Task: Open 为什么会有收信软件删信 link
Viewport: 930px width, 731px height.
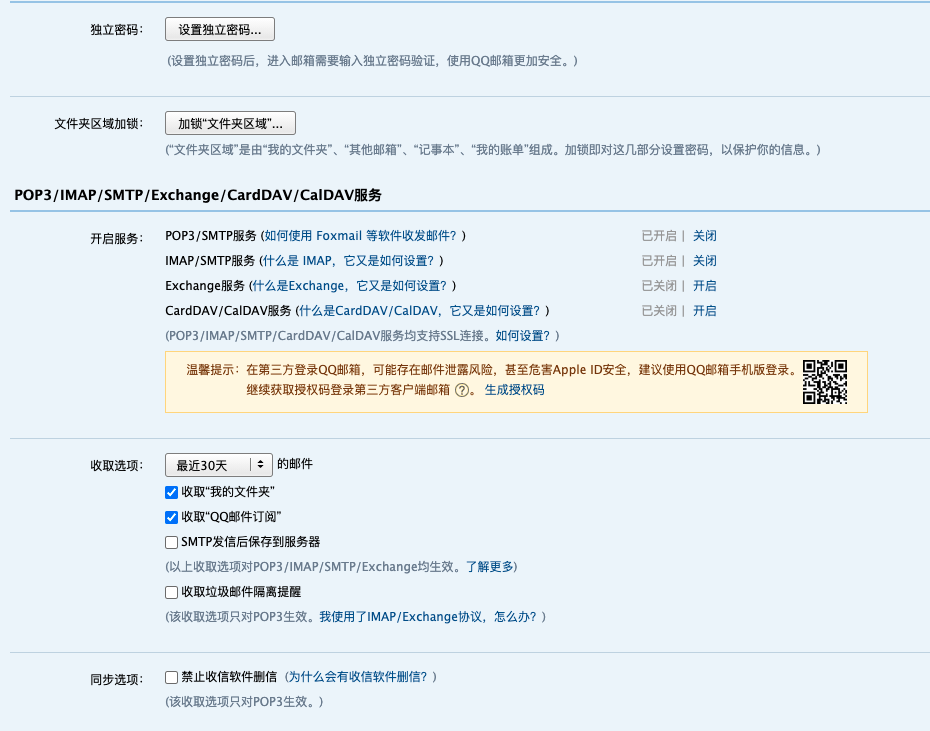Action: click(x=358, y=676)
